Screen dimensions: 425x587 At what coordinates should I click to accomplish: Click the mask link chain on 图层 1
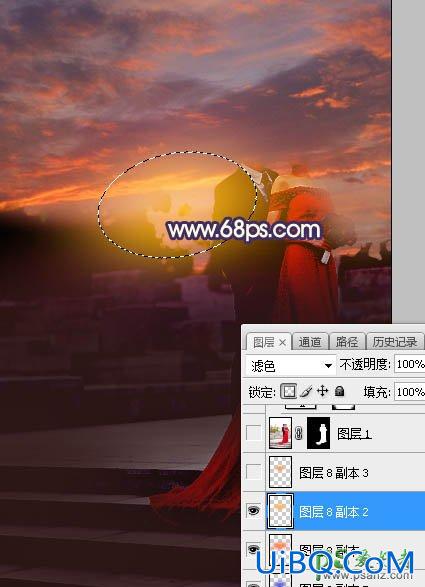(x=299, y=433)
